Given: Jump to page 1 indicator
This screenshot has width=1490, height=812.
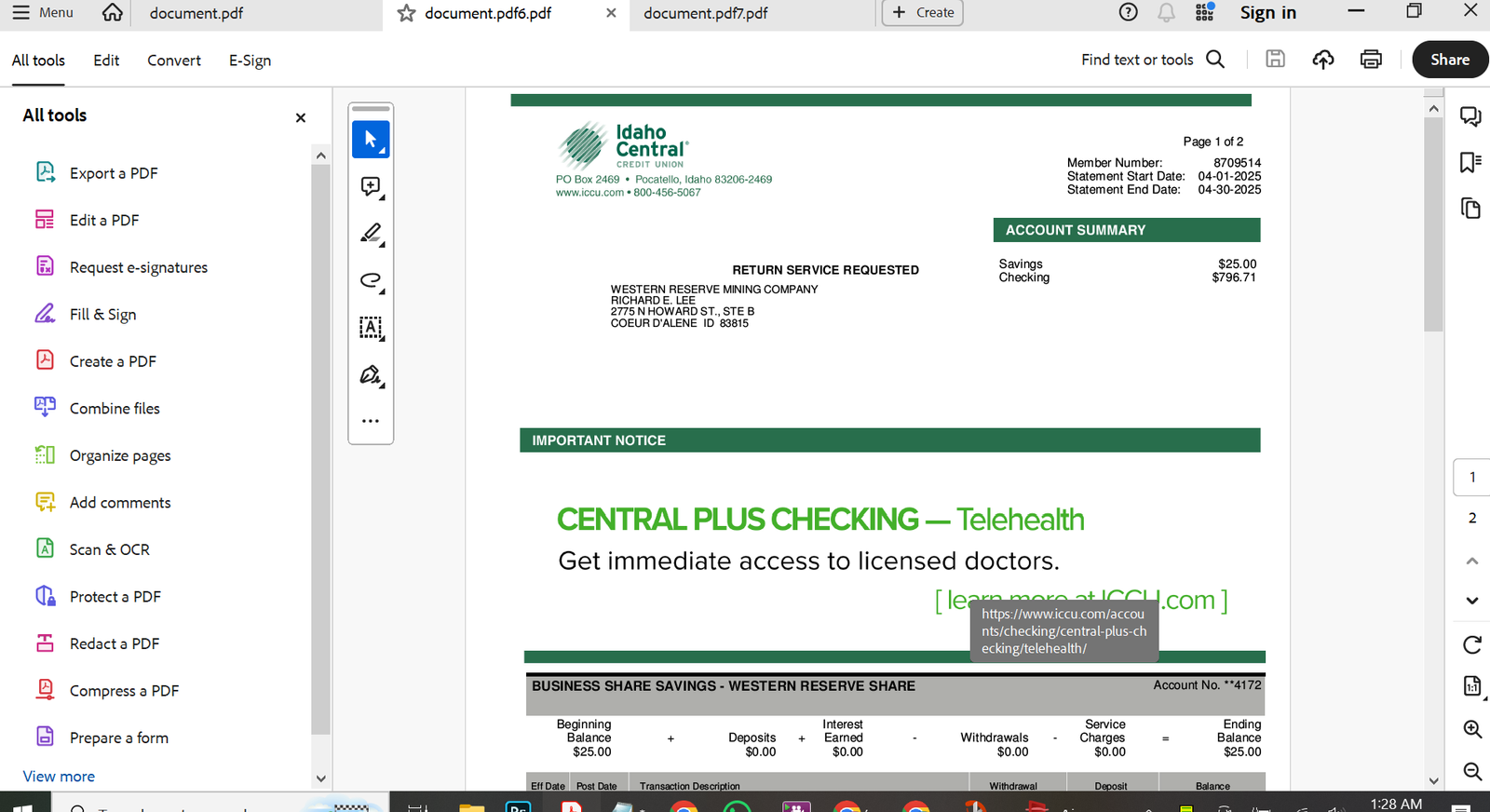Looking at the screenshot, I should pos(1471,478).
